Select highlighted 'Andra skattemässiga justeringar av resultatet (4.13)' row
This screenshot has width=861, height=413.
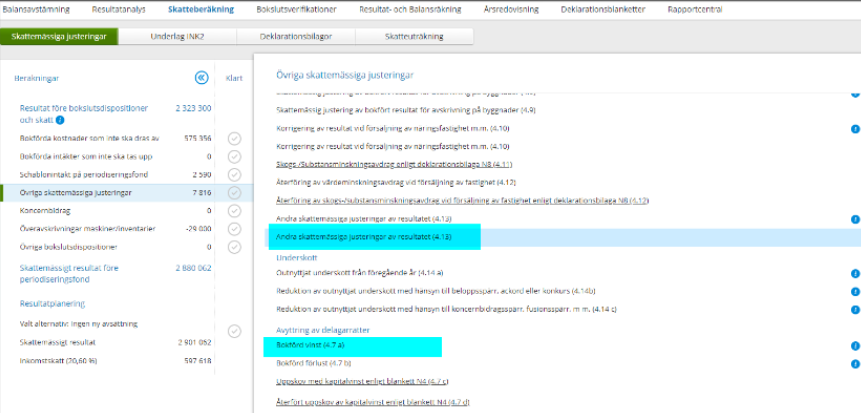click(x=364, y=237)
